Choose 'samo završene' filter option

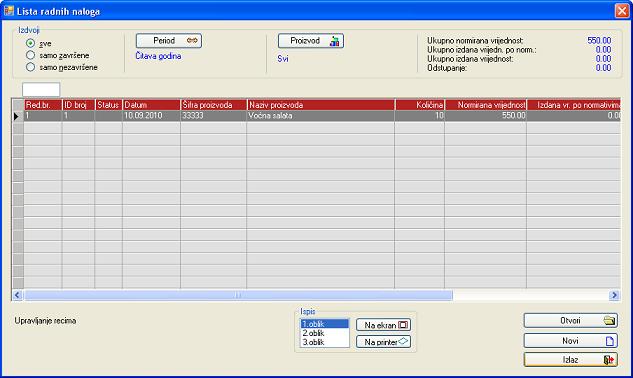(31, 55)
